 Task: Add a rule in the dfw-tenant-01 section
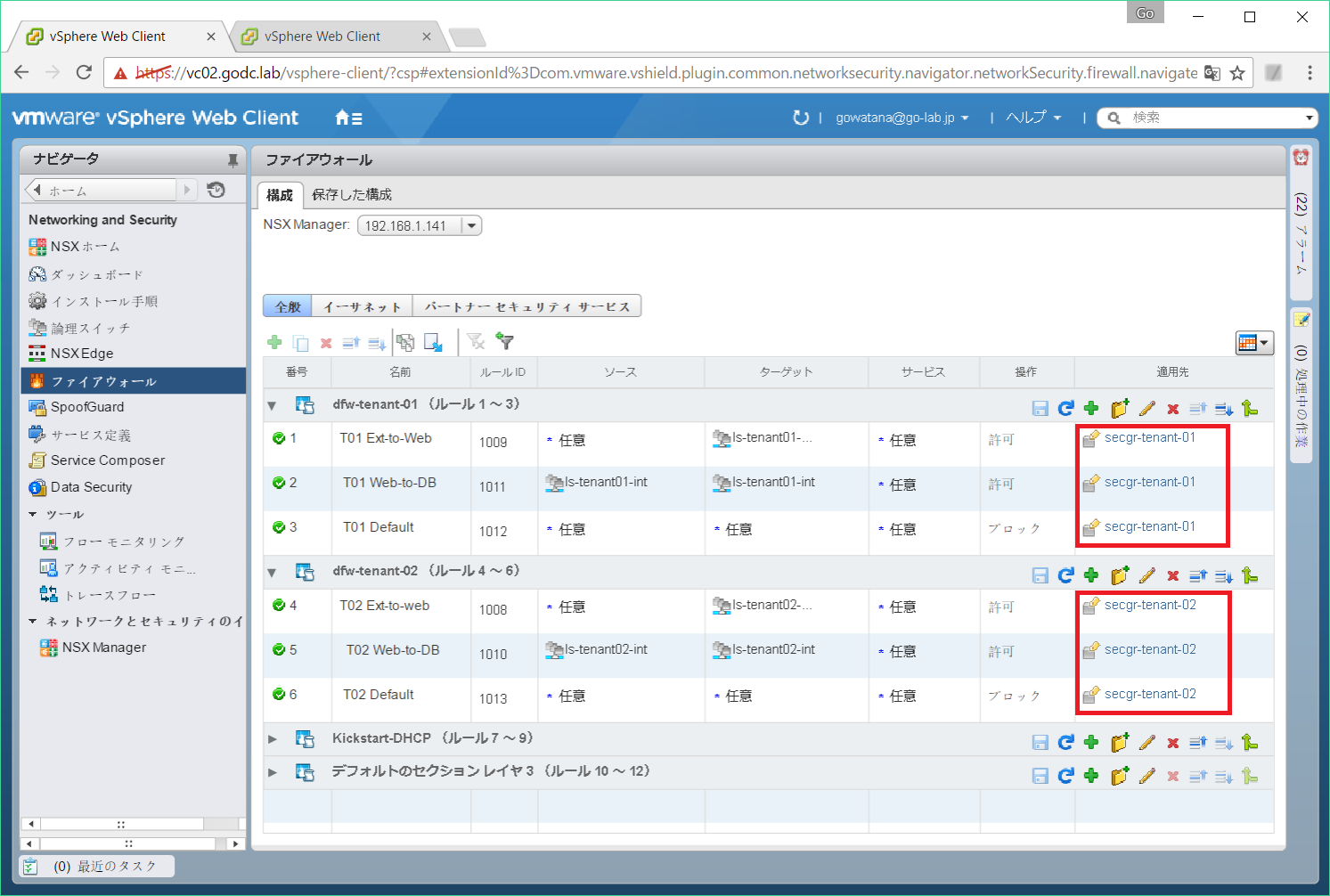[1091, 409]
